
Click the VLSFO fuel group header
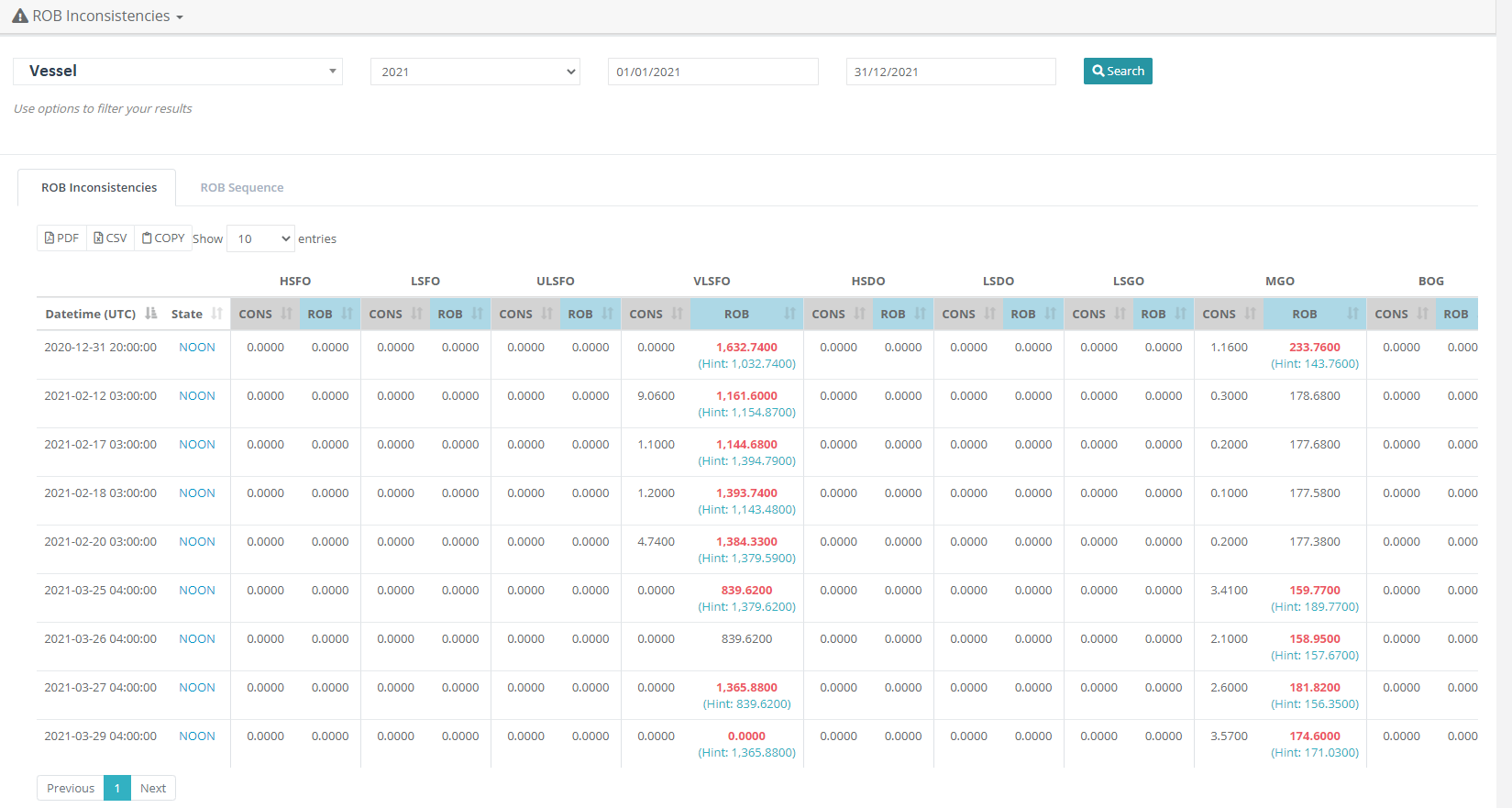pyautogui.click(x=712, y=282)
